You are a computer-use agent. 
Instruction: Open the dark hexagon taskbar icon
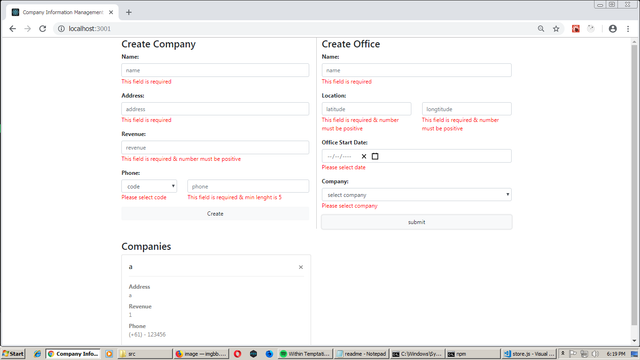click(x=253, y=354)
